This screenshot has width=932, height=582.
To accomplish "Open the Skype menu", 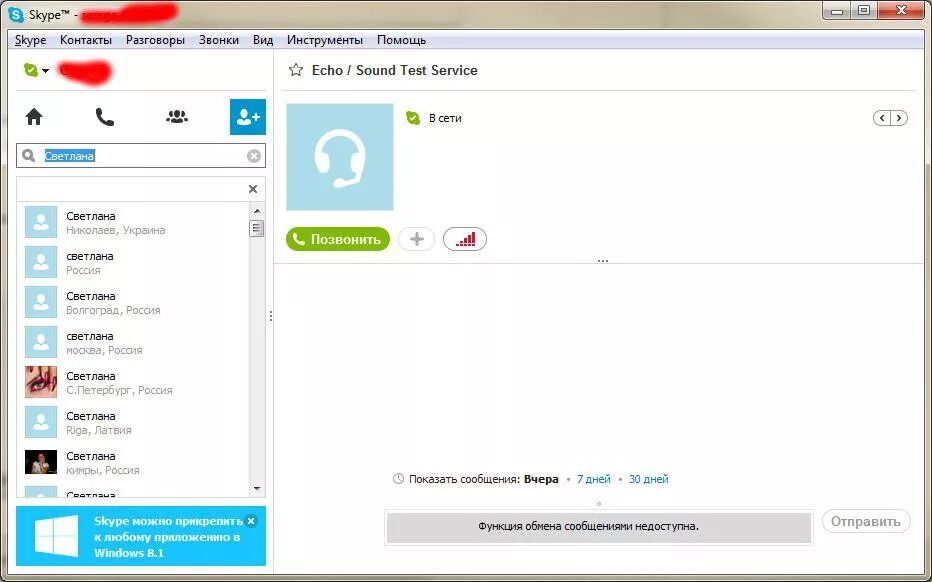I will [x=30, y=40].
